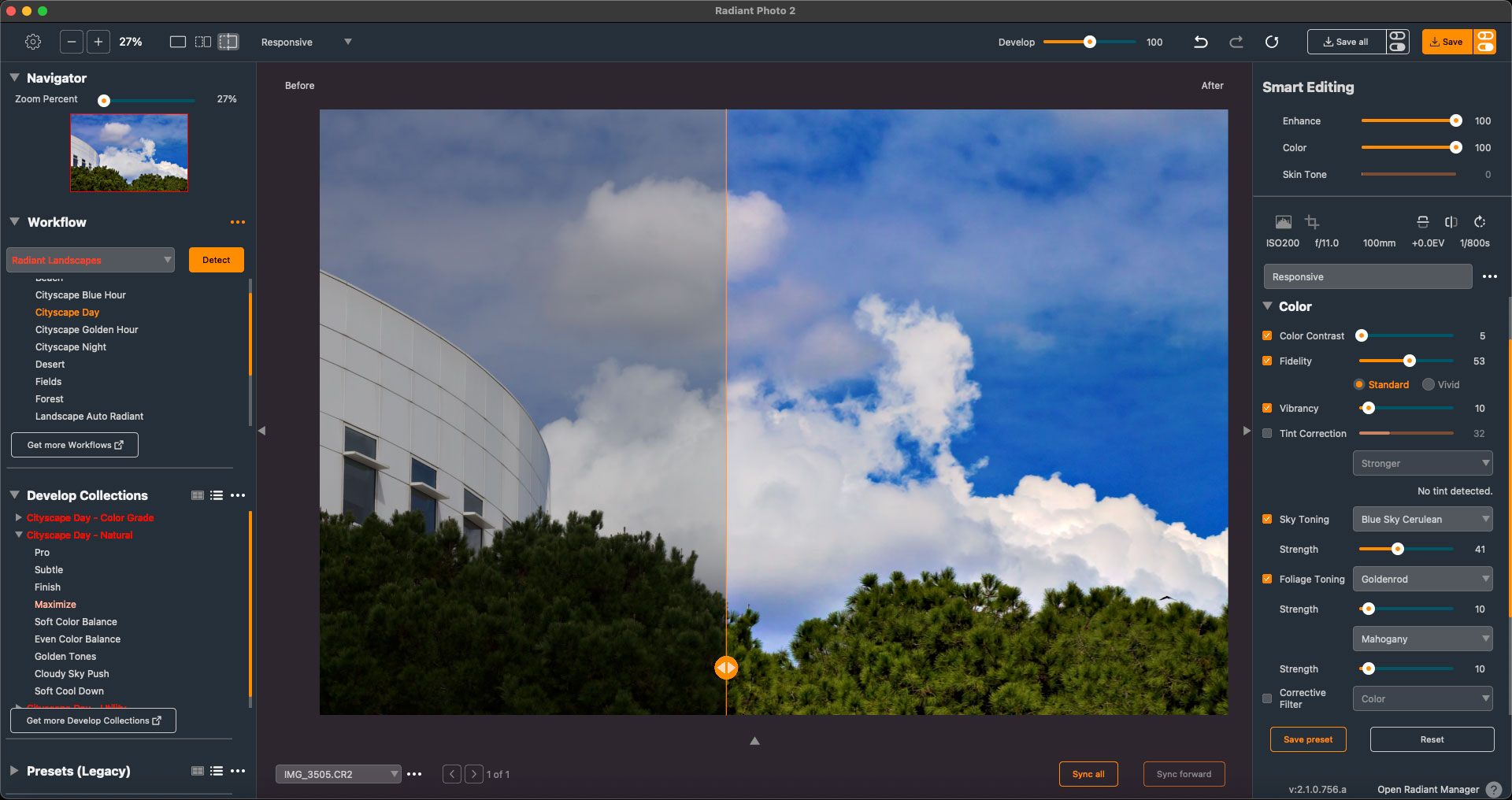Click the zoom out minus button

point(71,42)
